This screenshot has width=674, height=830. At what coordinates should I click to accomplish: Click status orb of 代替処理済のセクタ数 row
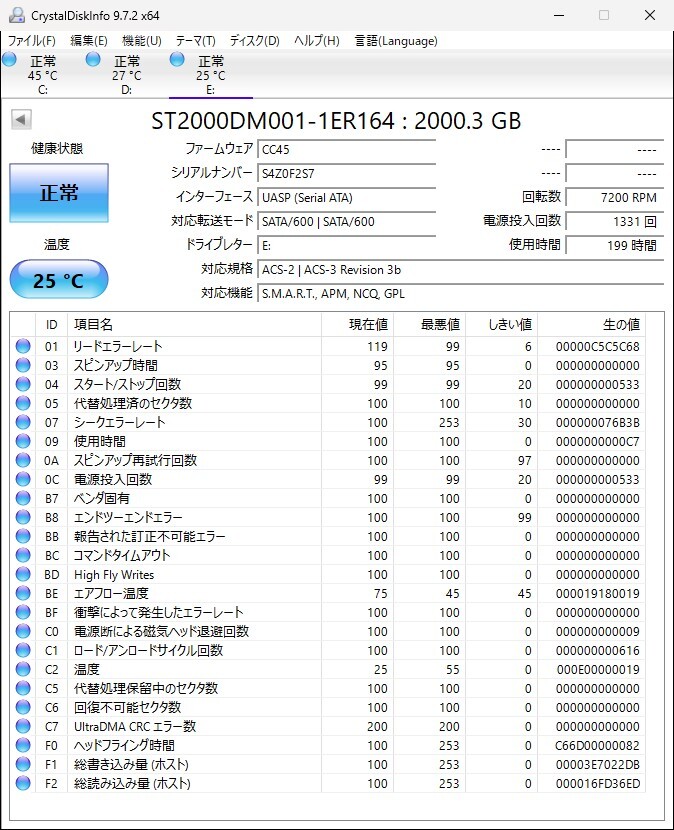pyautogui.click(x=23, y=403)
